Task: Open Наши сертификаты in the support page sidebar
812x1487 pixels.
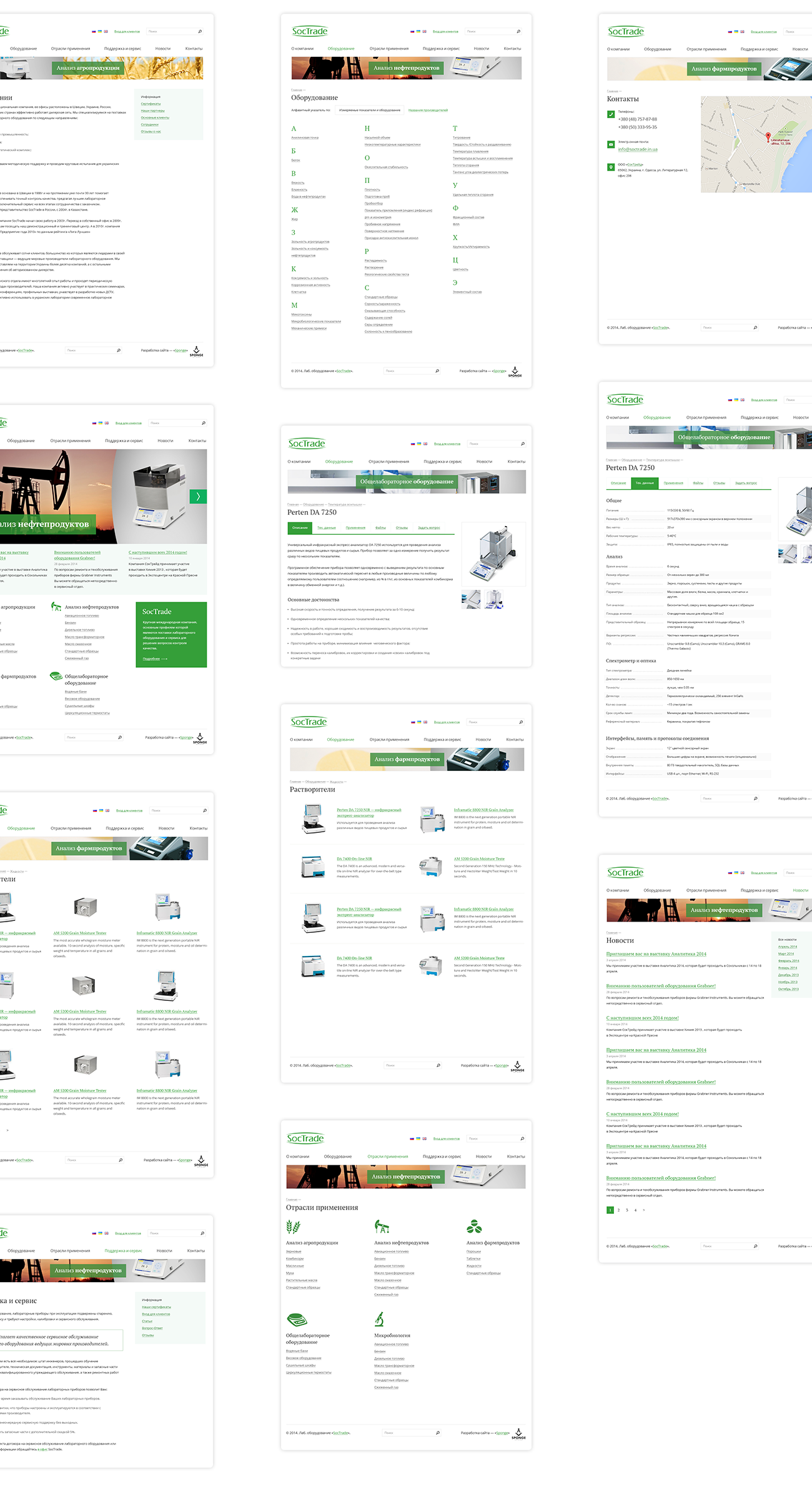Action: pyautogui.click(x=156, y=1306)
